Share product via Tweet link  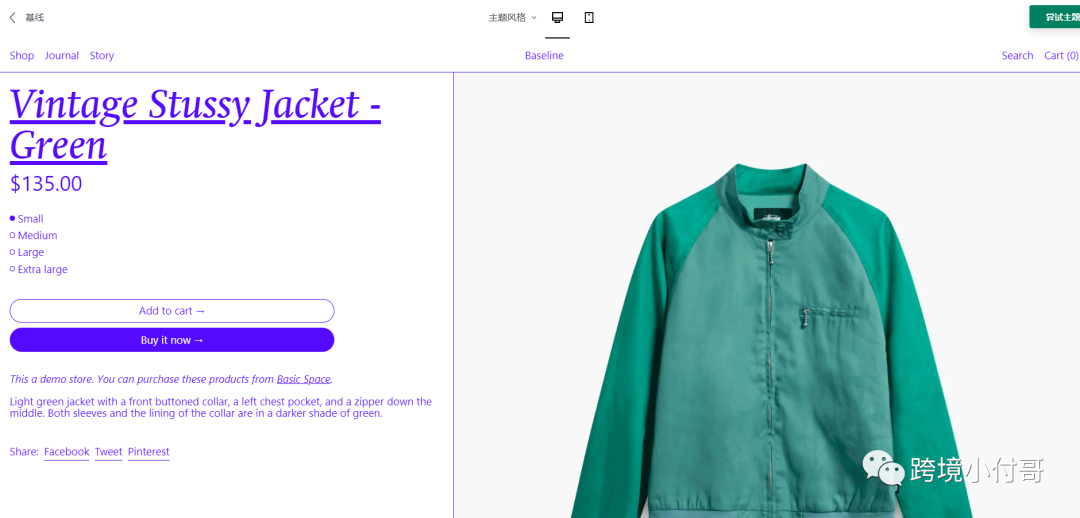(x=108, y=452)
